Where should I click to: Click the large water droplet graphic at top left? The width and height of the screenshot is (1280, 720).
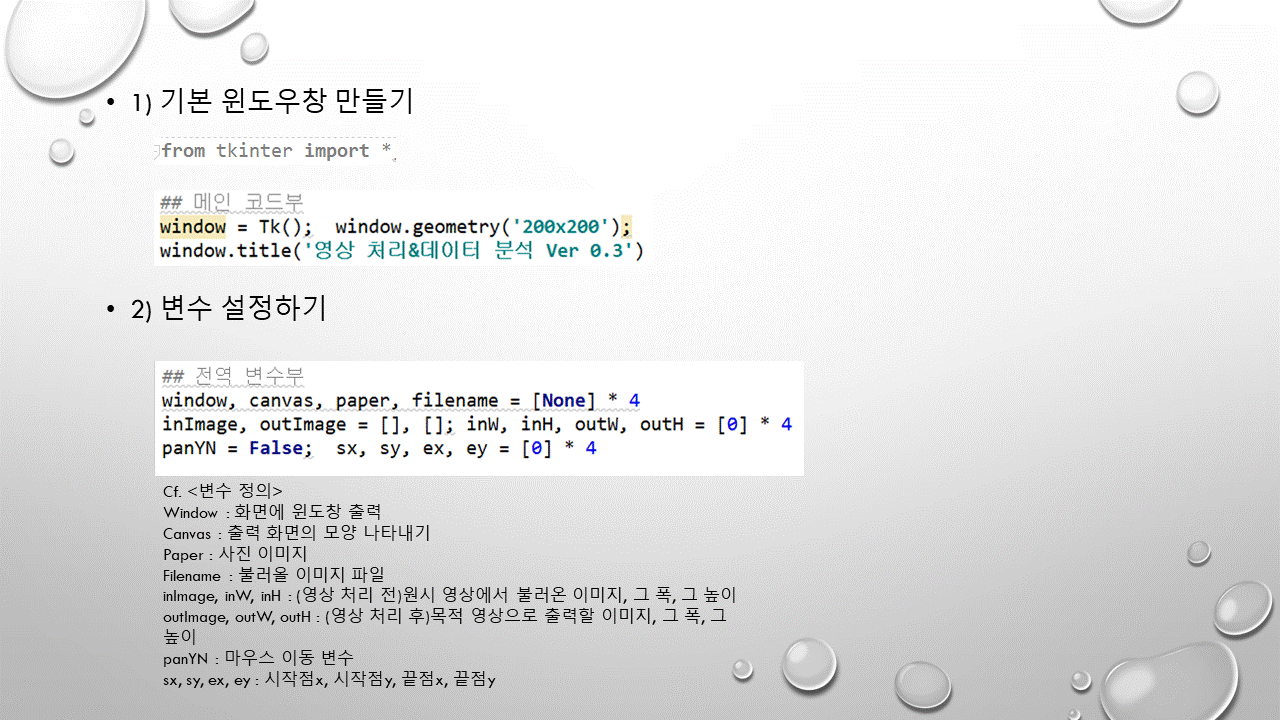[x=70, y=45]
